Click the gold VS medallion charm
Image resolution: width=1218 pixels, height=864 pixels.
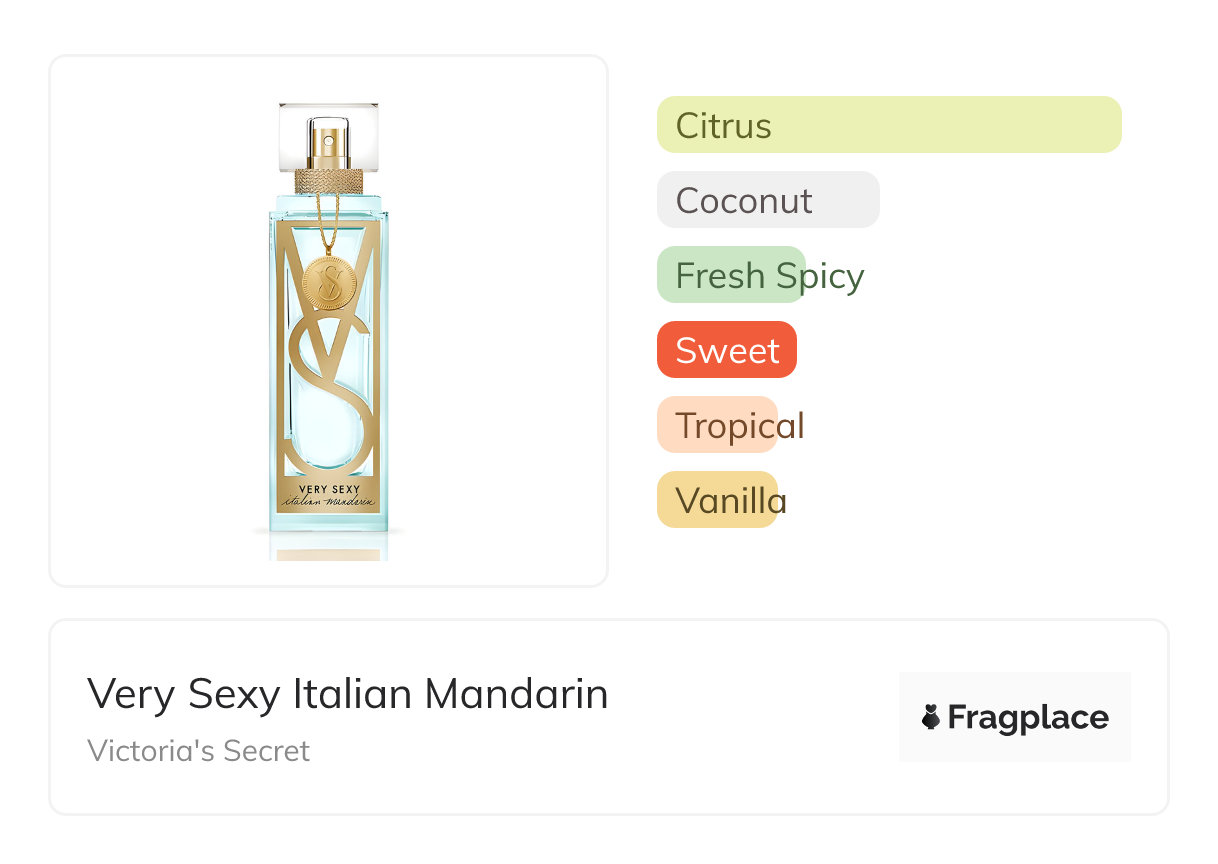tap(329, 282)
